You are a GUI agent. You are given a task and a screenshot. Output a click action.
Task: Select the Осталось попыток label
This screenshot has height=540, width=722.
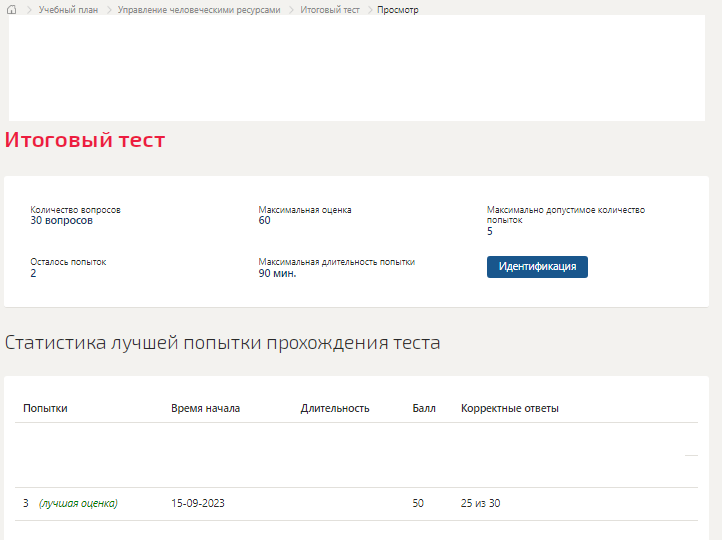pos(68,262)
